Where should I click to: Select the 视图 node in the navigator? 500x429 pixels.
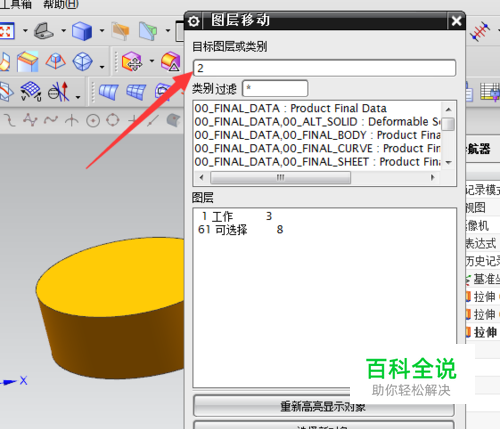coord(476,208)
